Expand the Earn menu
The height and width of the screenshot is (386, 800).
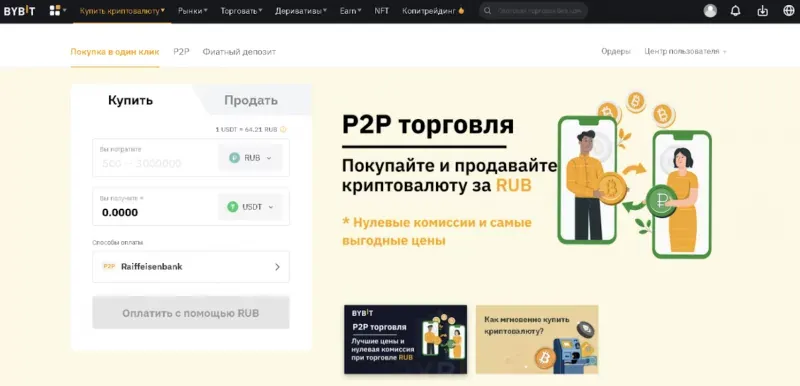[351, 11]
